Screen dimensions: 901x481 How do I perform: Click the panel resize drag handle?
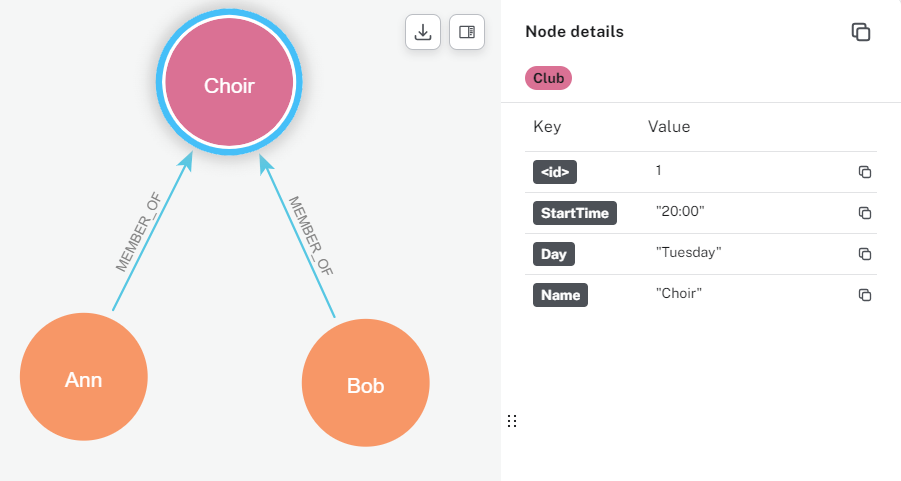click(512, 421)
